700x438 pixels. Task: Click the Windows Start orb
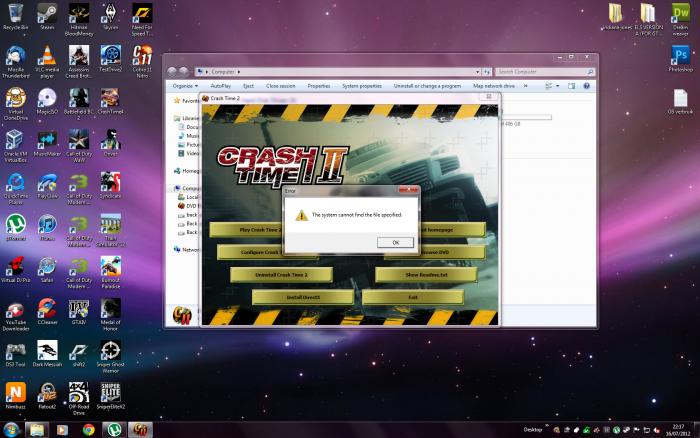coord(10,430)
